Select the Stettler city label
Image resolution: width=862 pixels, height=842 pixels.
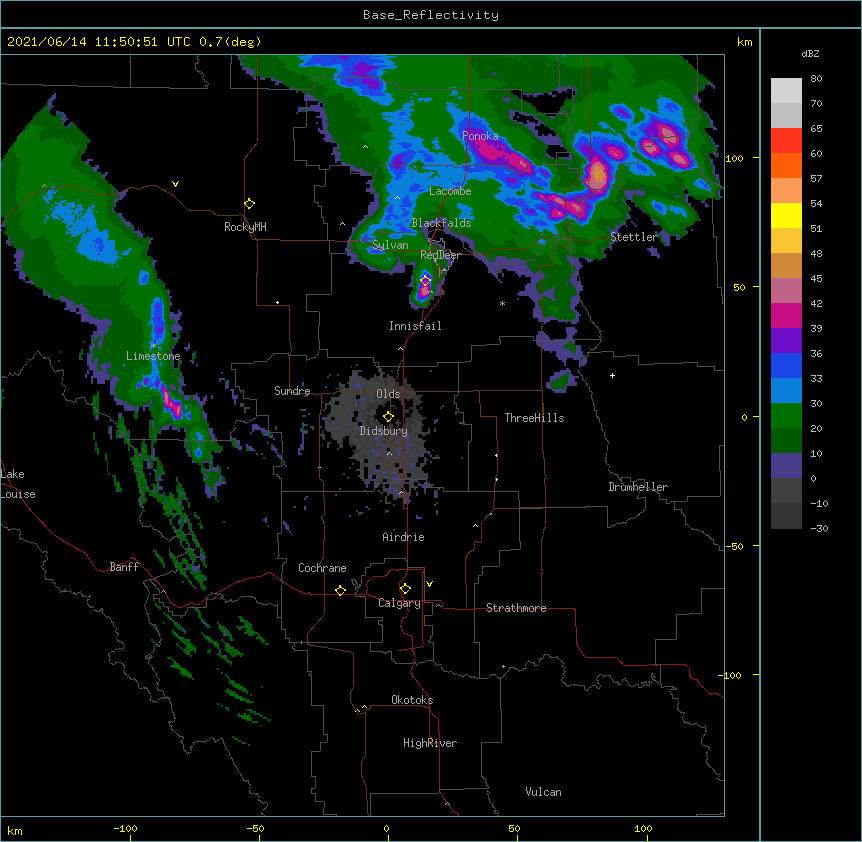[x=634, y=237]
